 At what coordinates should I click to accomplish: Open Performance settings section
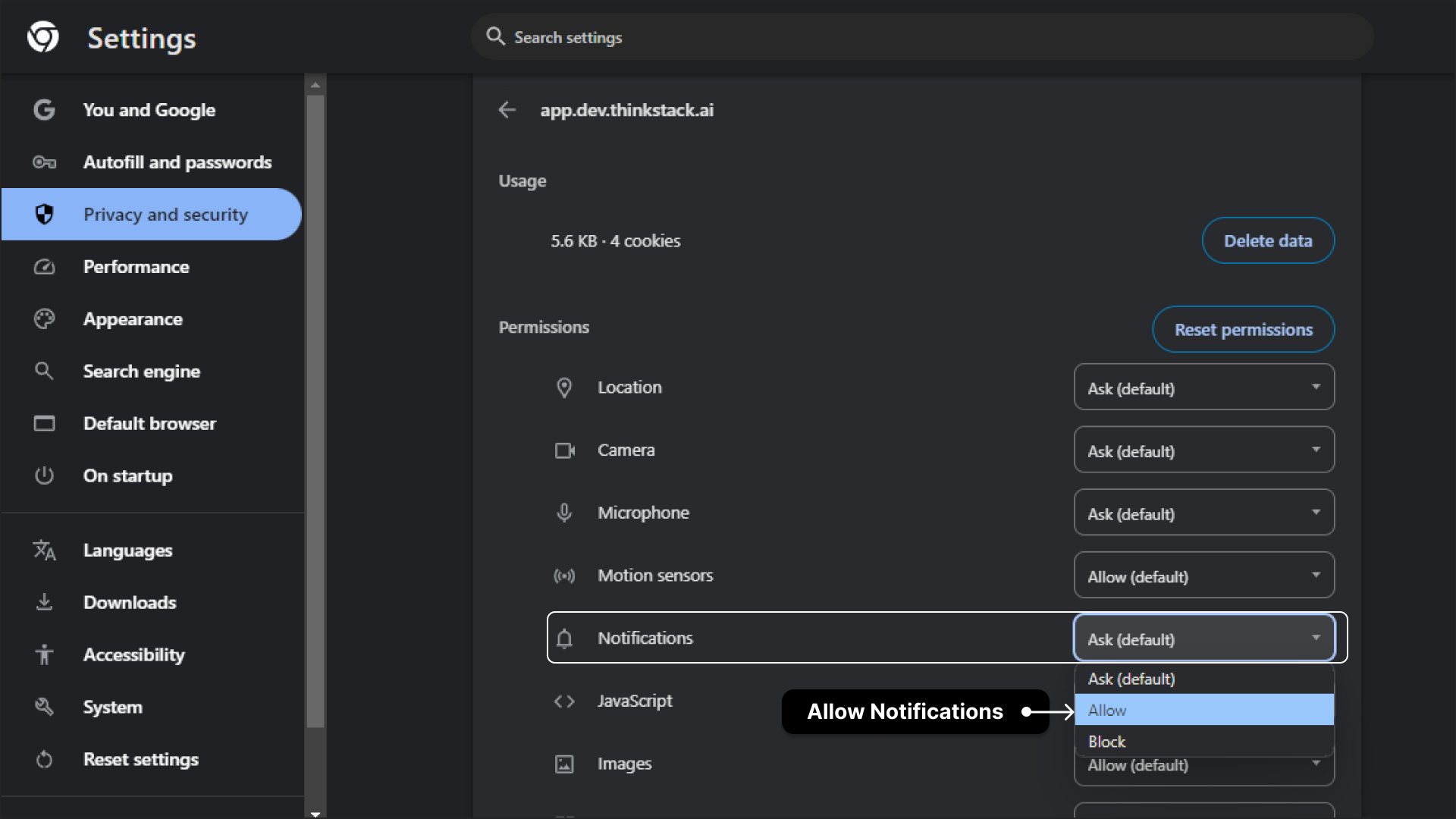coord(152,267)
